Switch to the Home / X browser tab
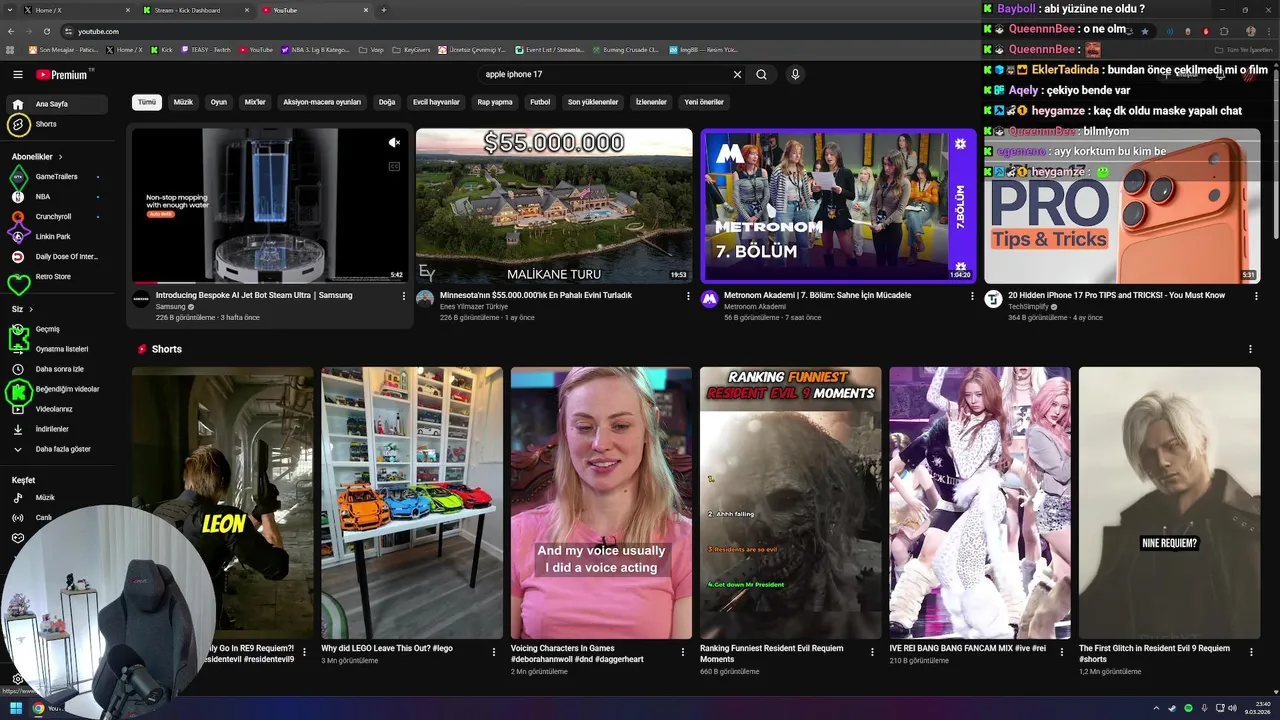This screenshot has height=720, width=1280. (x=76, y=10)
